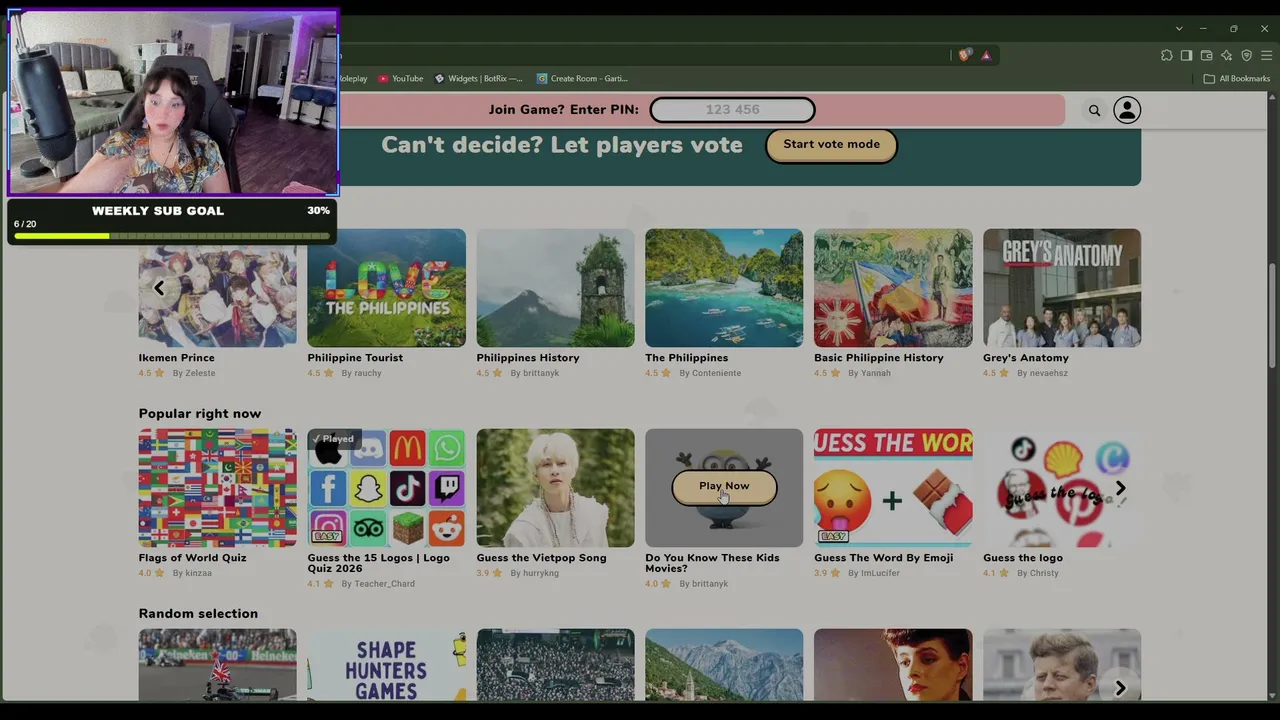This screenshot has width=1280, height=720.
Task: Go to previous quizzes with the left carousel arrow
Action: tap(158, 288)
